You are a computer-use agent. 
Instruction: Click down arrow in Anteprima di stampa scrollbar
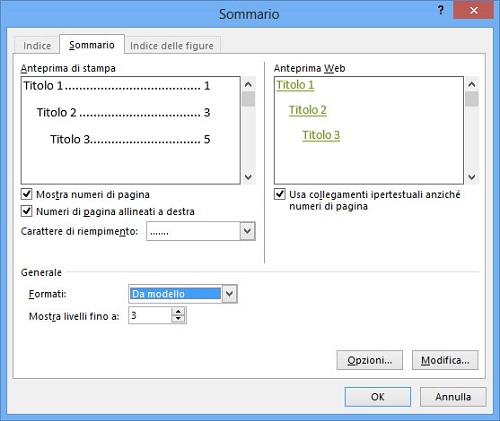[x=248, y=177]
